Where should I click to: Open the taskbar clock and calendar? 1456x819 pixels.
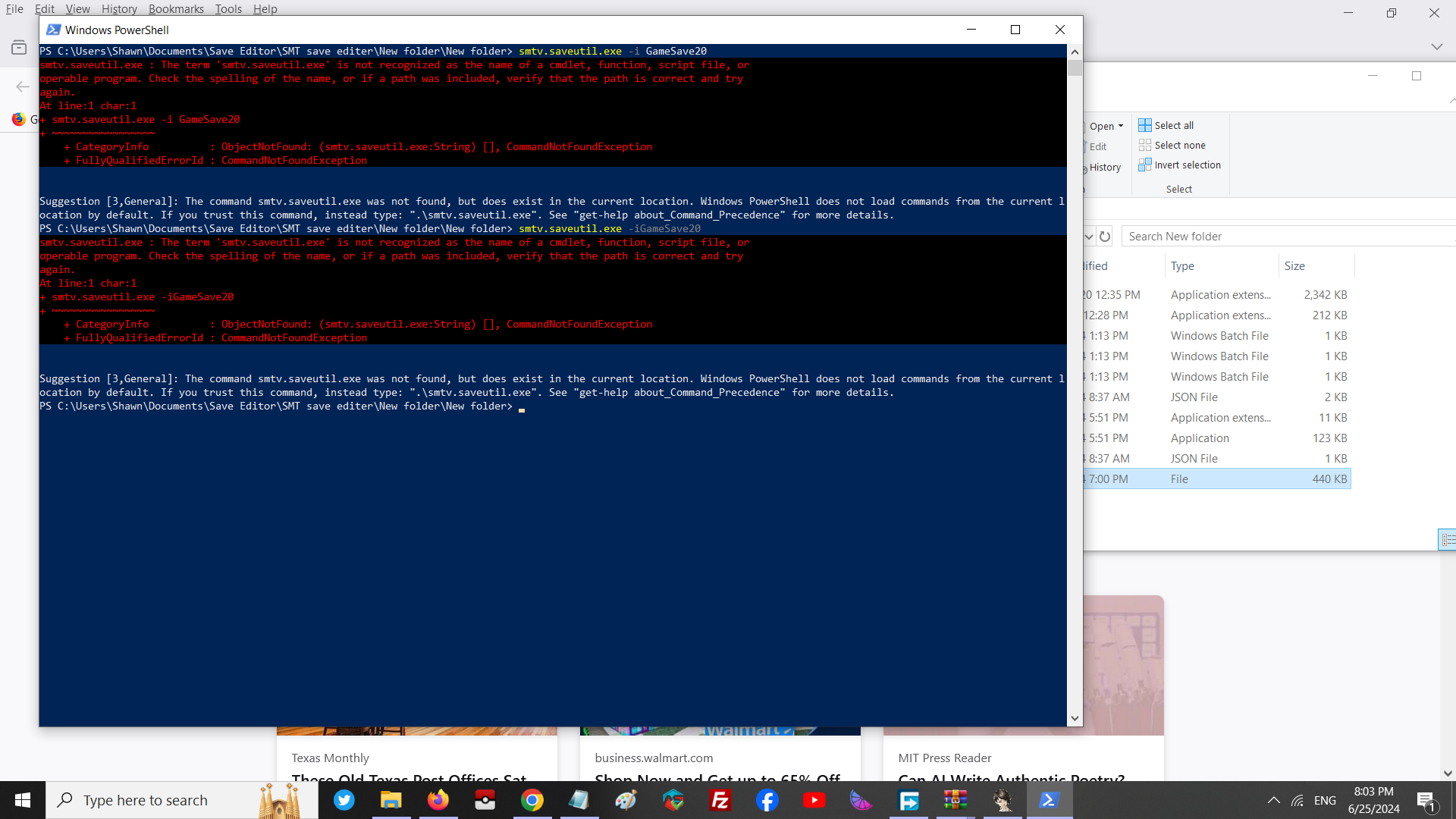pos(1374,800)
